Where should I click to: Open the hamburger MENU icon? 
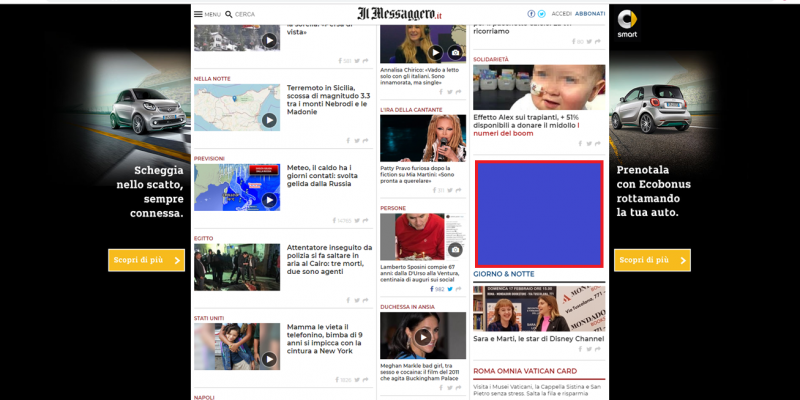tap(198, 14)
